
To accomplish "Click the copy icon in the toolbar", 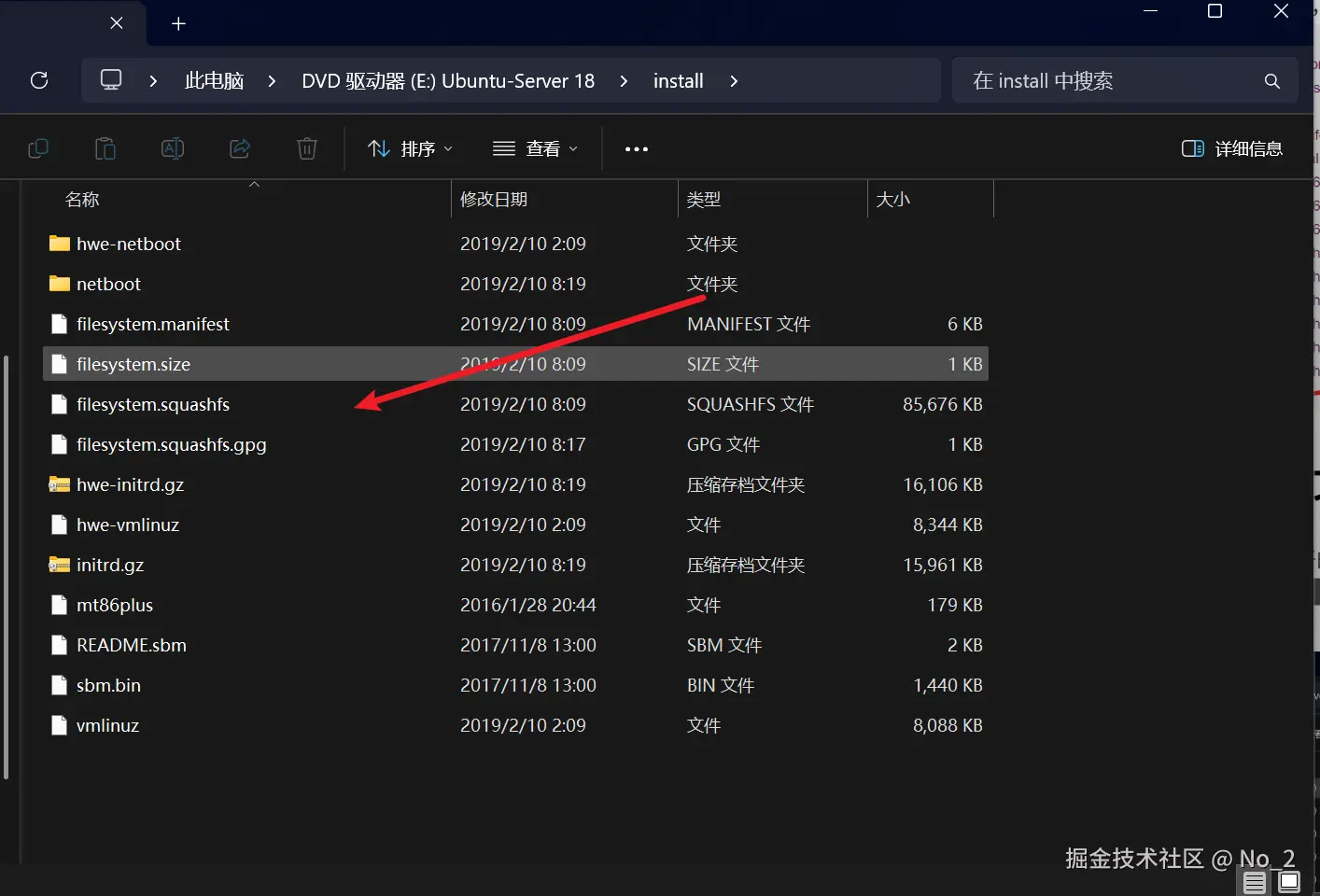I will (x=38, y=148).
